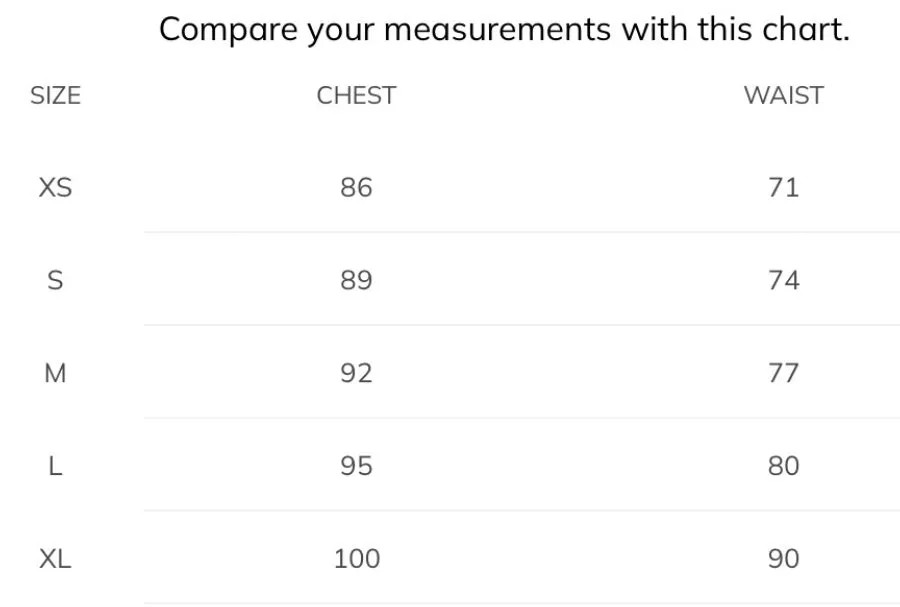
Task: Click waist value 74 for S
Action: pos(783,281)
